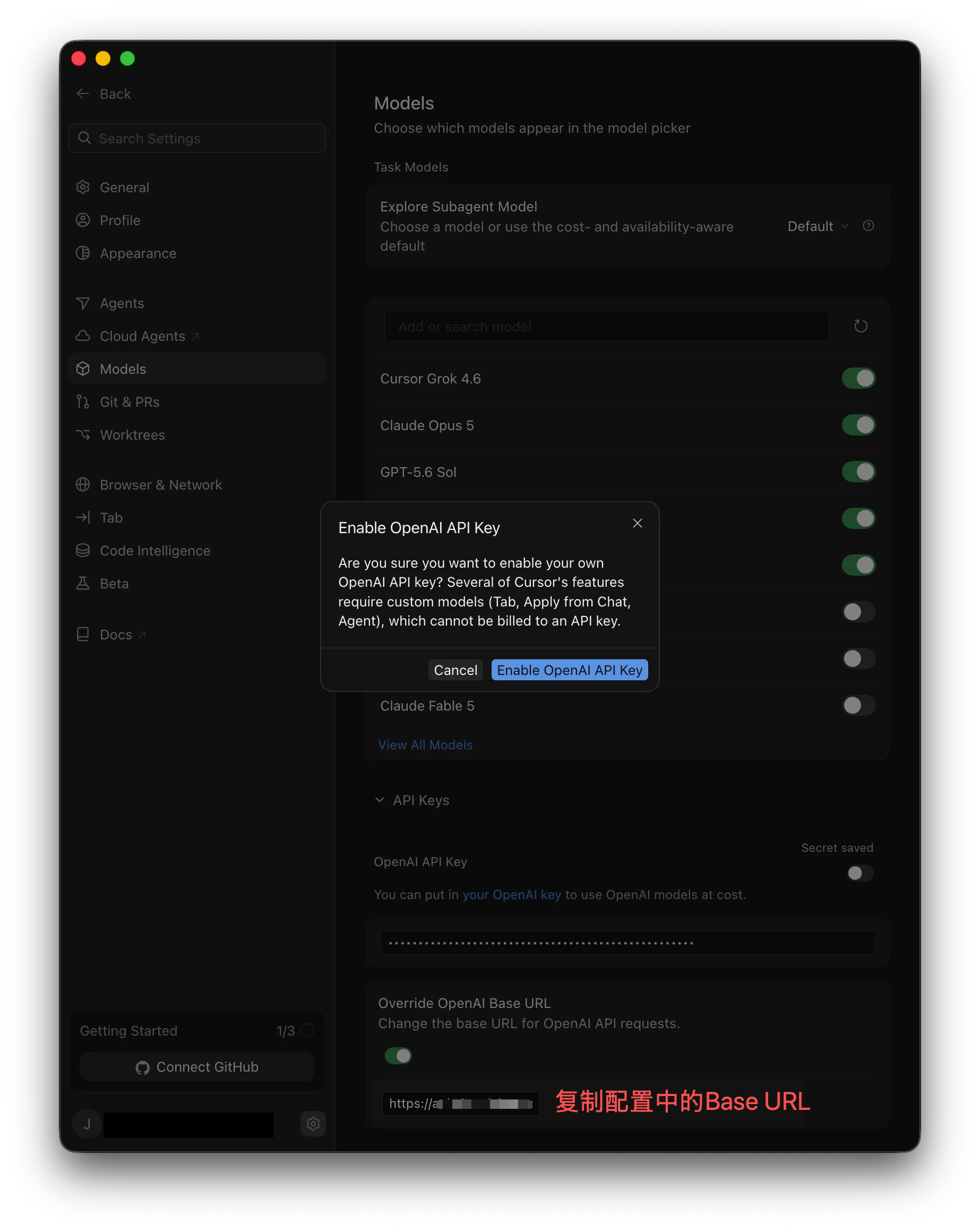Select the Agents sidebar icon

[83, 303]
